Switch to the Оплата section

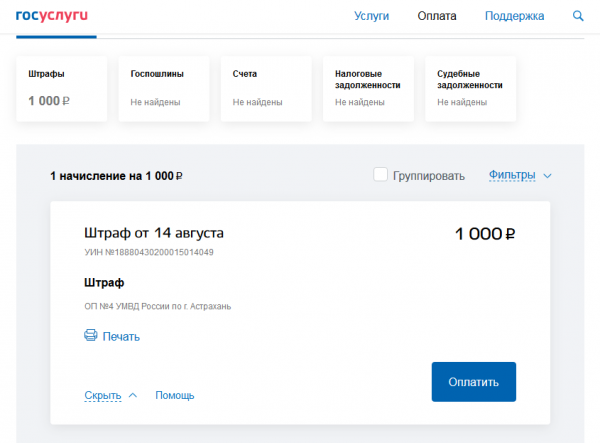pos(437,16)
